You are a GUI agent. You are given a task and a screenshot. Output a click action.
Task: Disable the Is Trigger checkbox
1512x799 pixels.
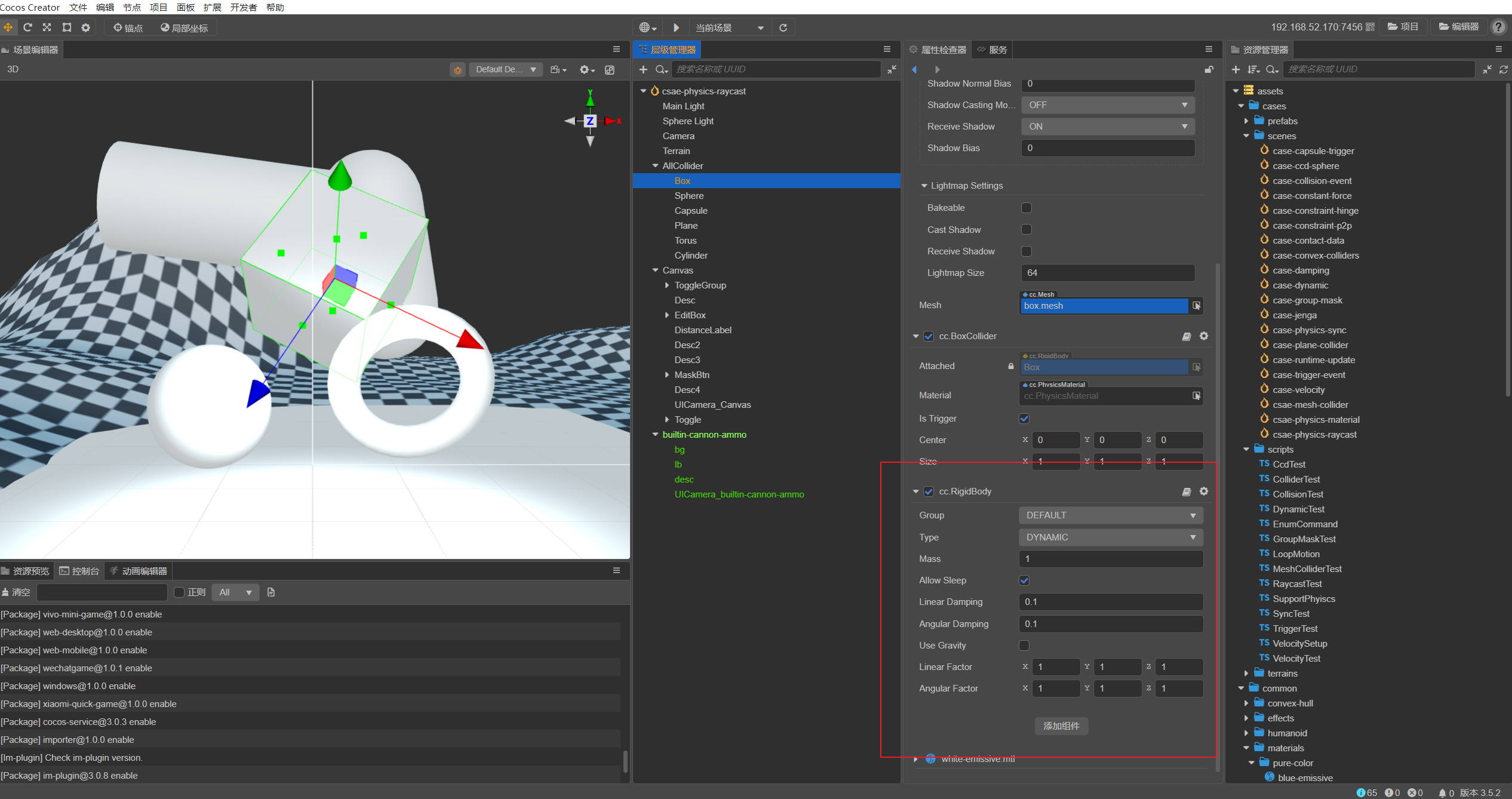coord(1024,419)
